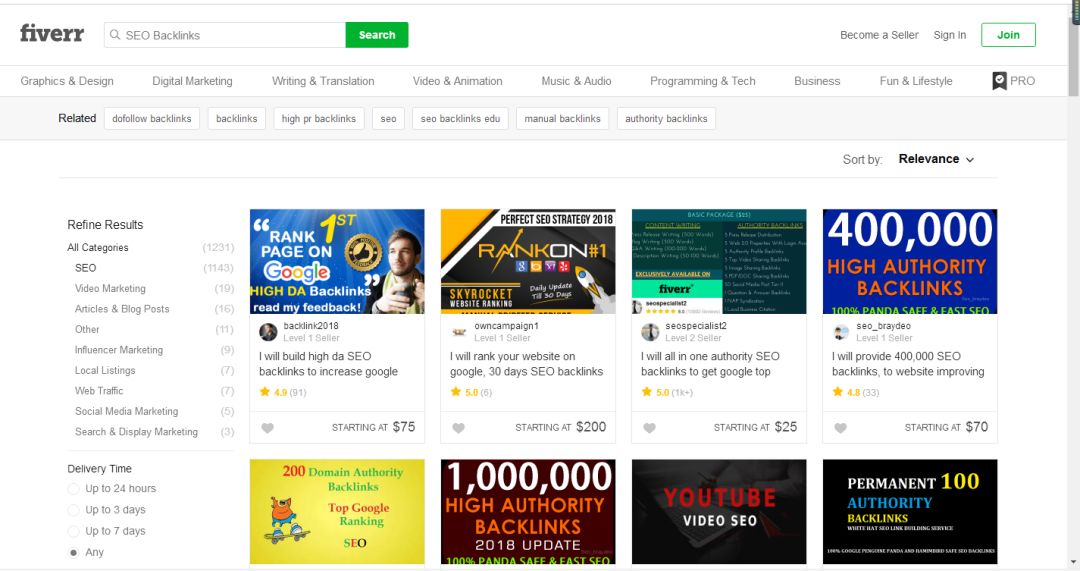Click Become a Seller link

(879, 35)
